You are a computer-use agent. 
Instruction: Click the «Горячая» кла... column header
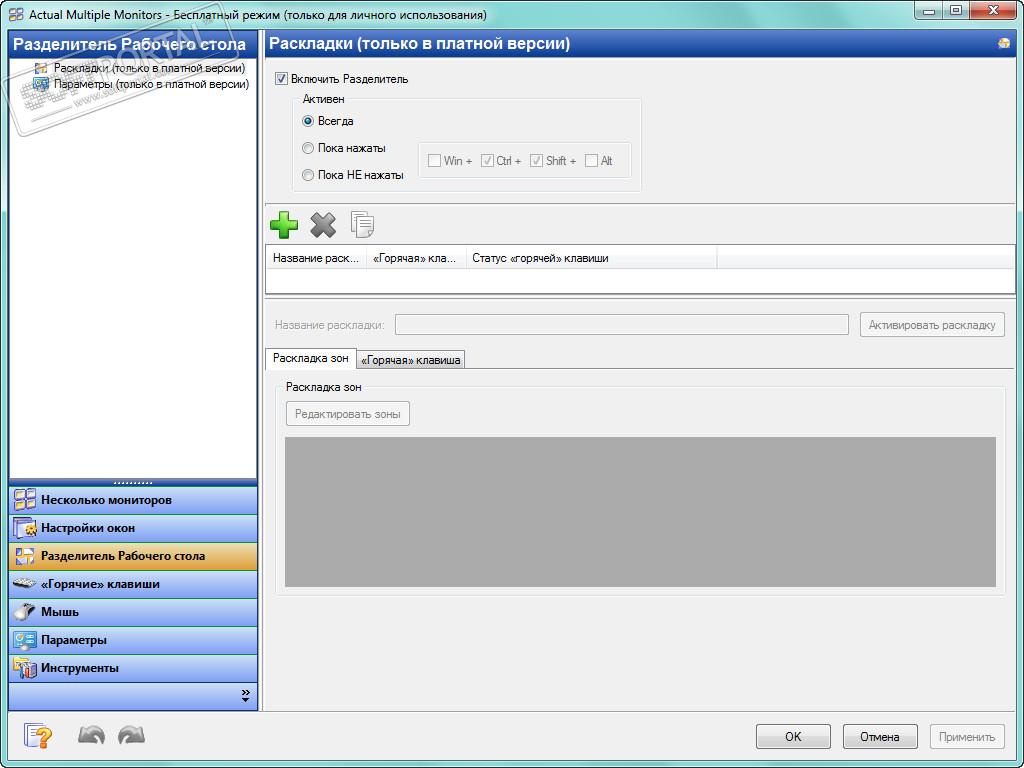416,258
